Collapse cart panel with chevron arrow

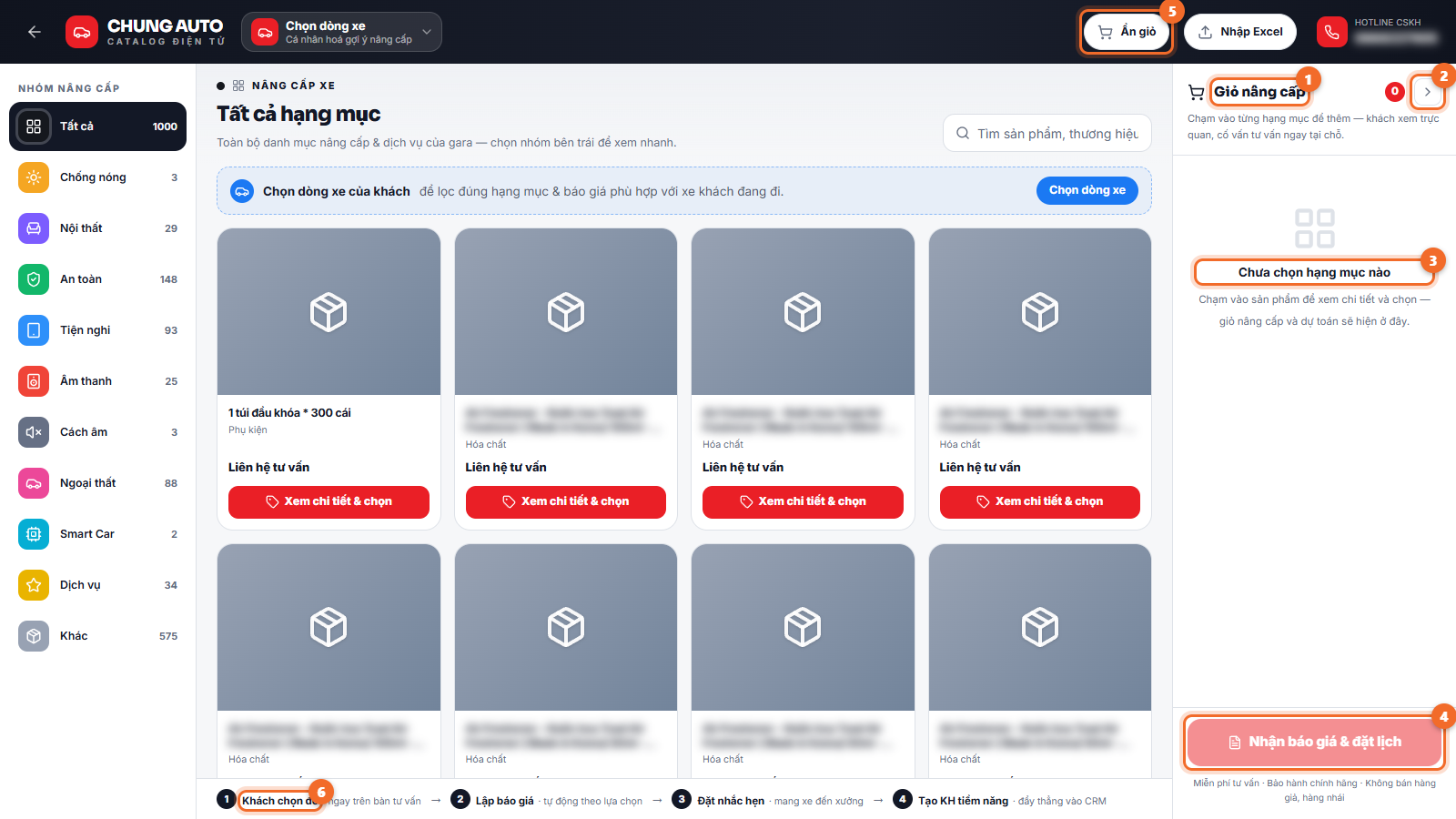click(1428, 92)
